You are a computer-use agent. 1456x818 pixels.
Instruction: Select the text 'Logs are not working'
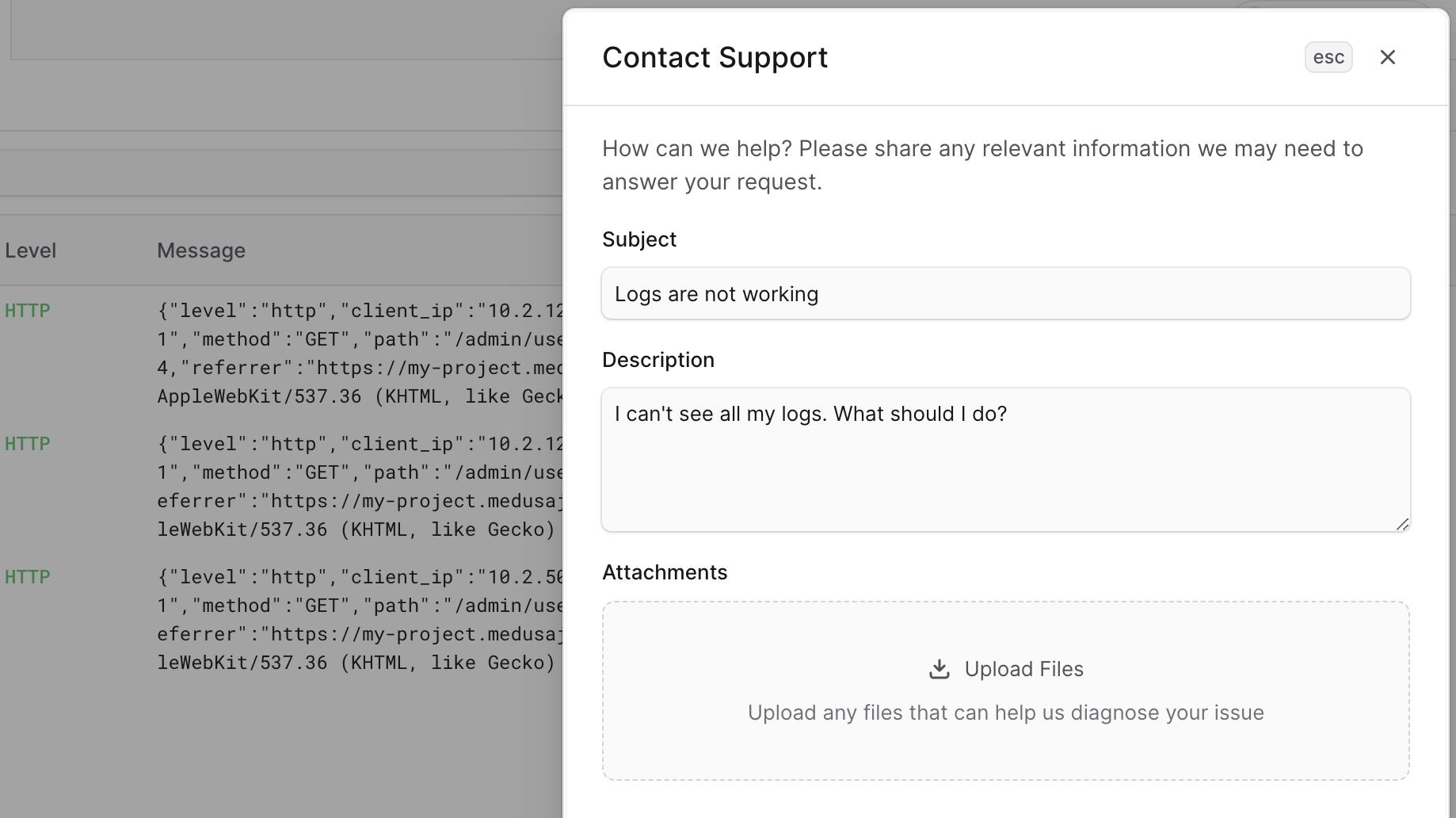coord(716,293)
